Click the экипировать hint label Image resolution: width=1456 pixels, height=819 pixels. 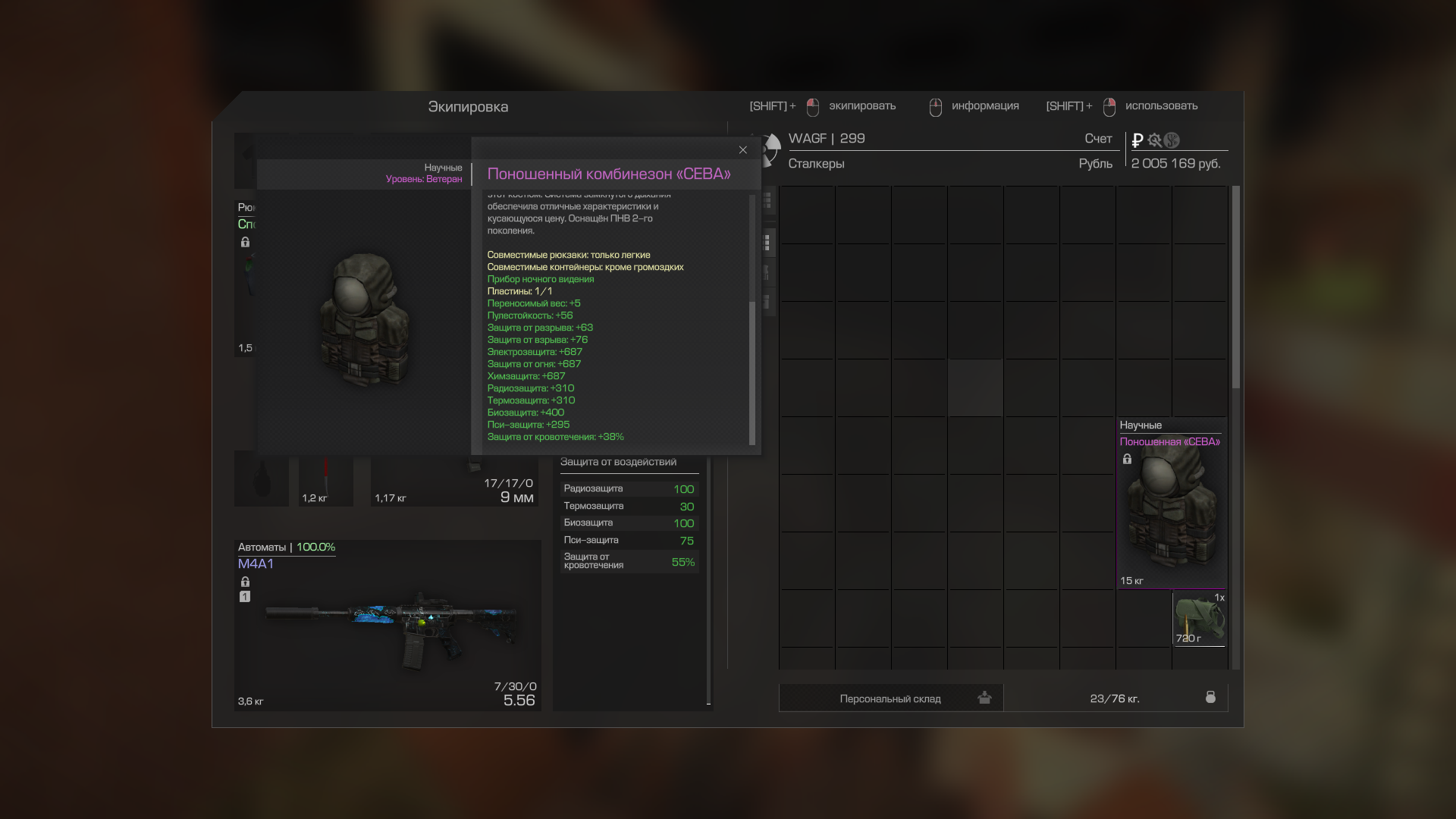pos(862,106)
